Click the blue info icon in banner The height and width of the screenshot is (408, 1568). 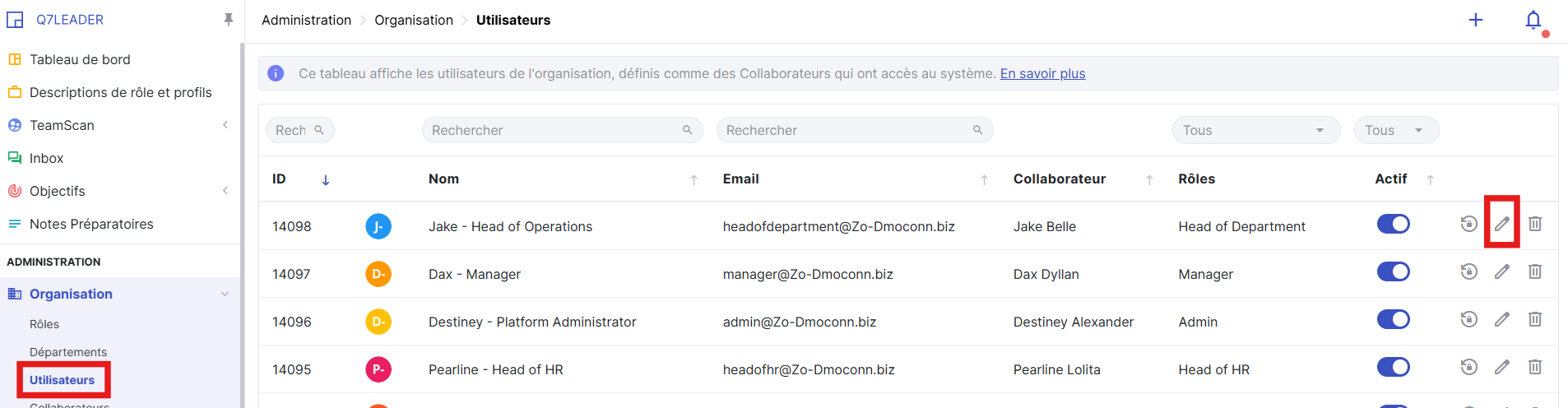click(x=276, y=73)
